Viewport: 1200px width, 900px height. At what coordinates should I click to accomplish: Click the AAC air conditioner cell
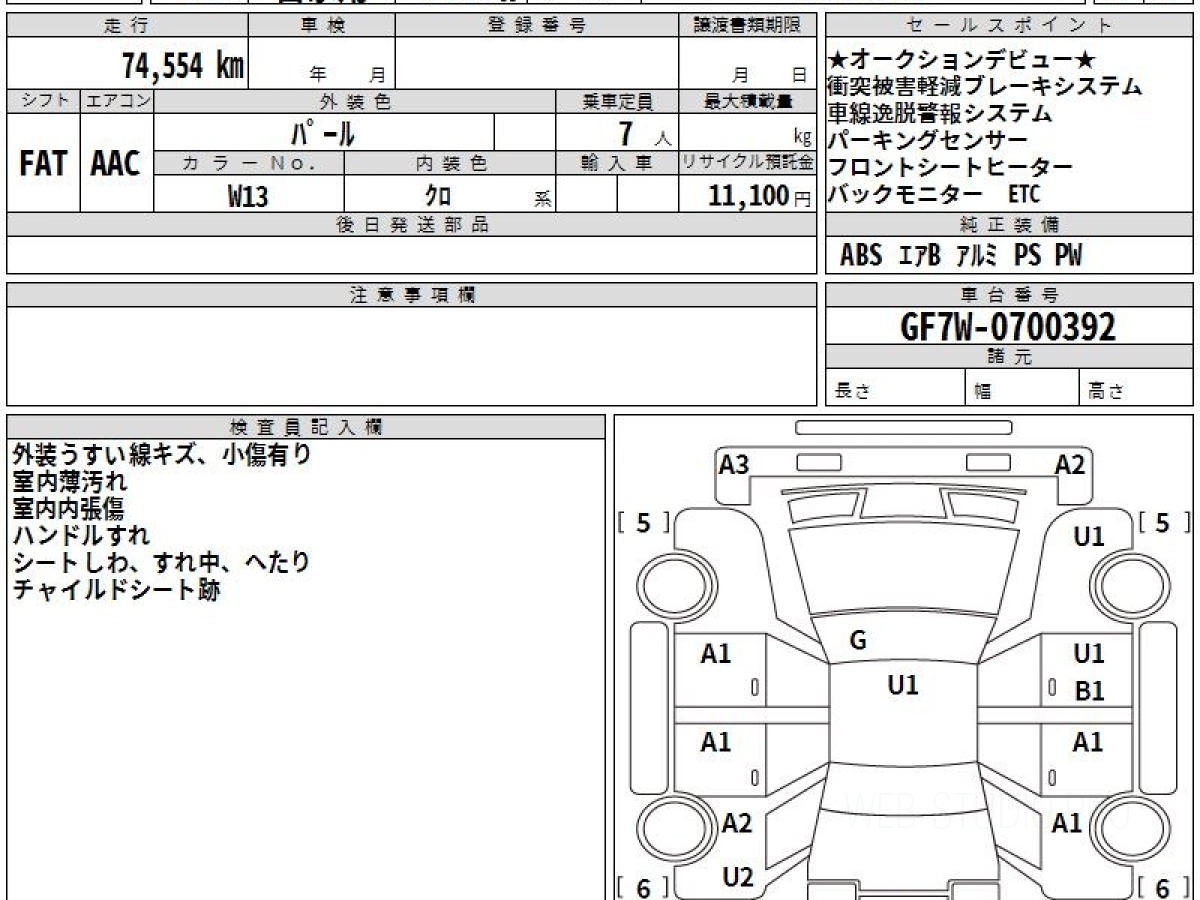point(116,164)
